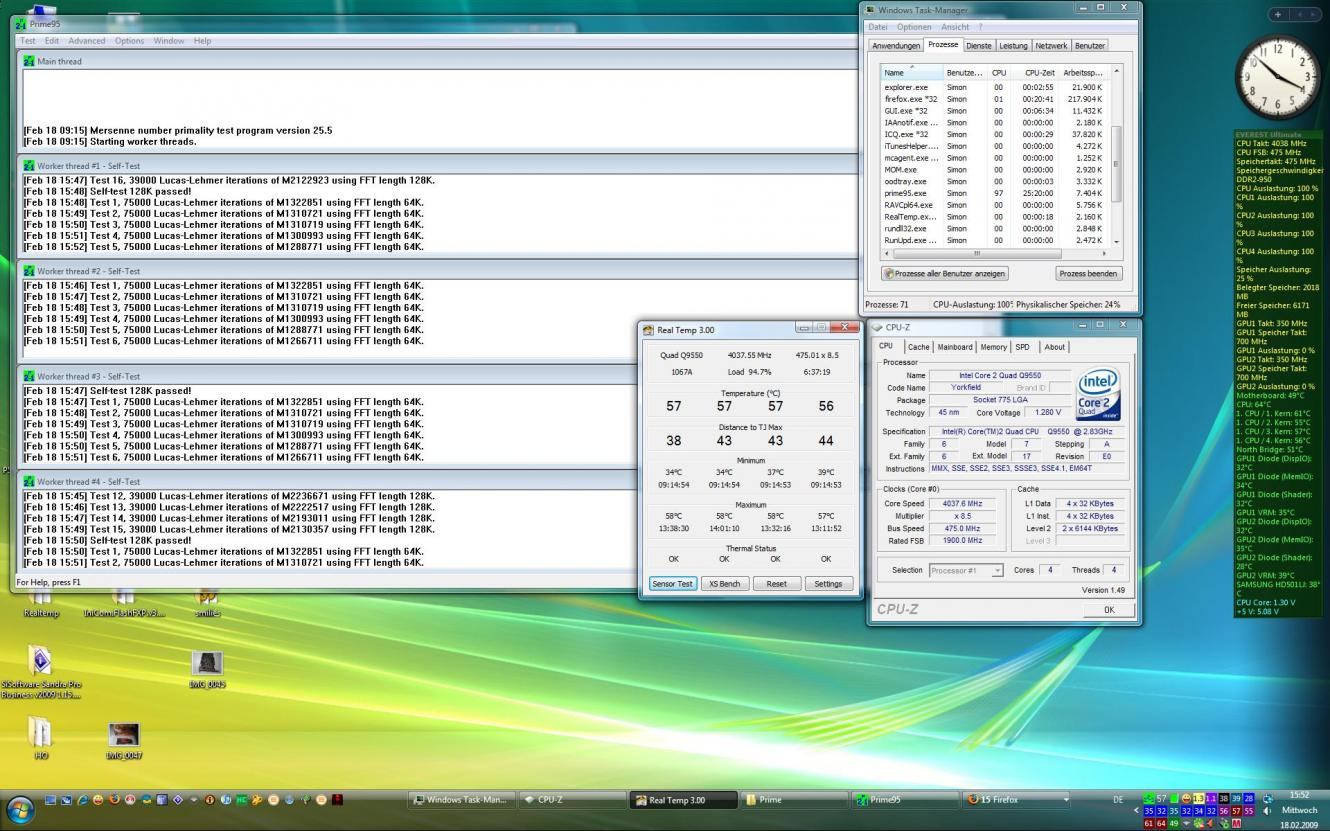Click the red rightmost Quick Launch icon
Viewport: 1330px width, 831px height.
pos(338,800)
